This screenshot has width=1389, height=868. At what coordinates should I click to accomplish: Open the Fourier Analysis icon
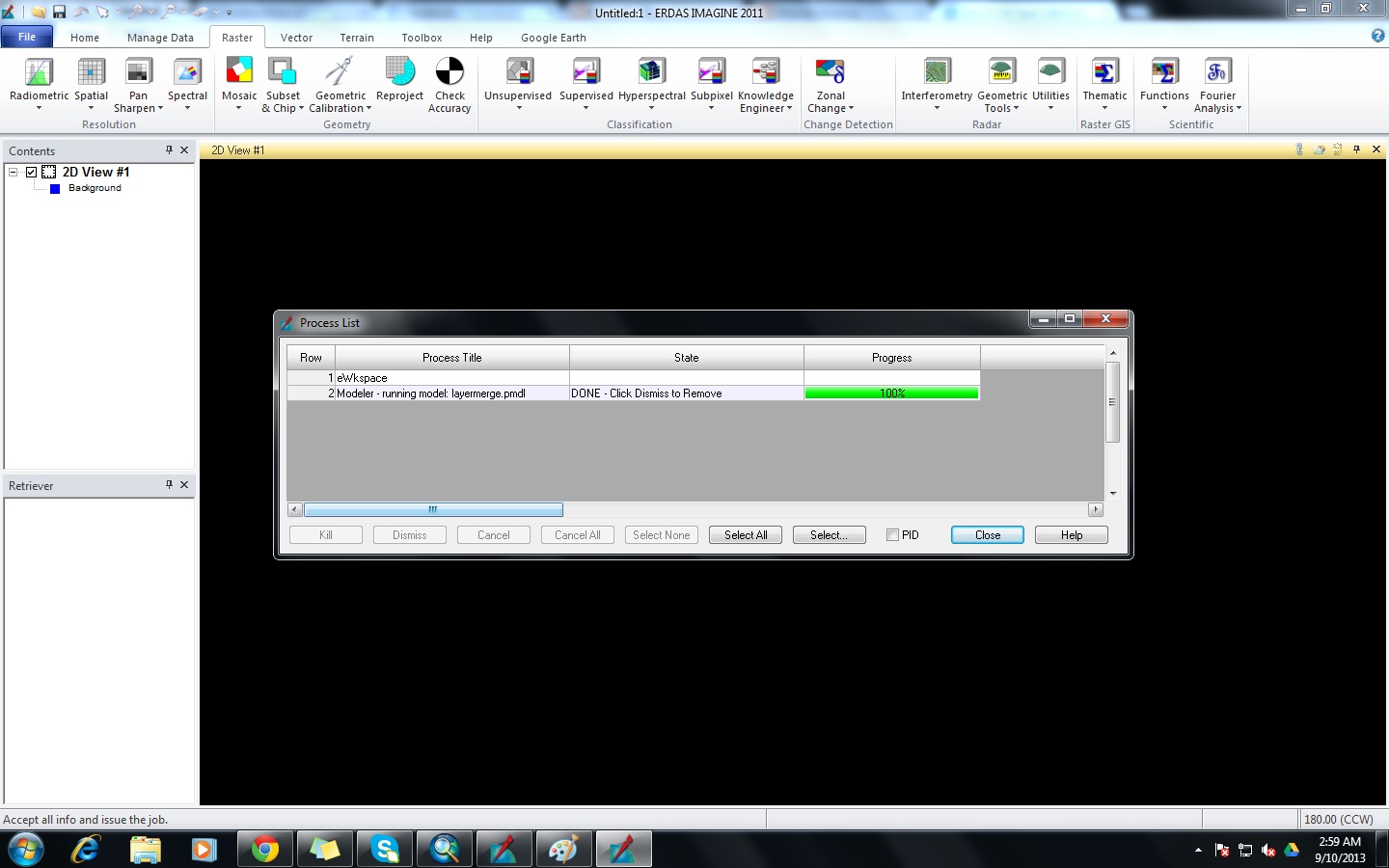(1217, 72)
